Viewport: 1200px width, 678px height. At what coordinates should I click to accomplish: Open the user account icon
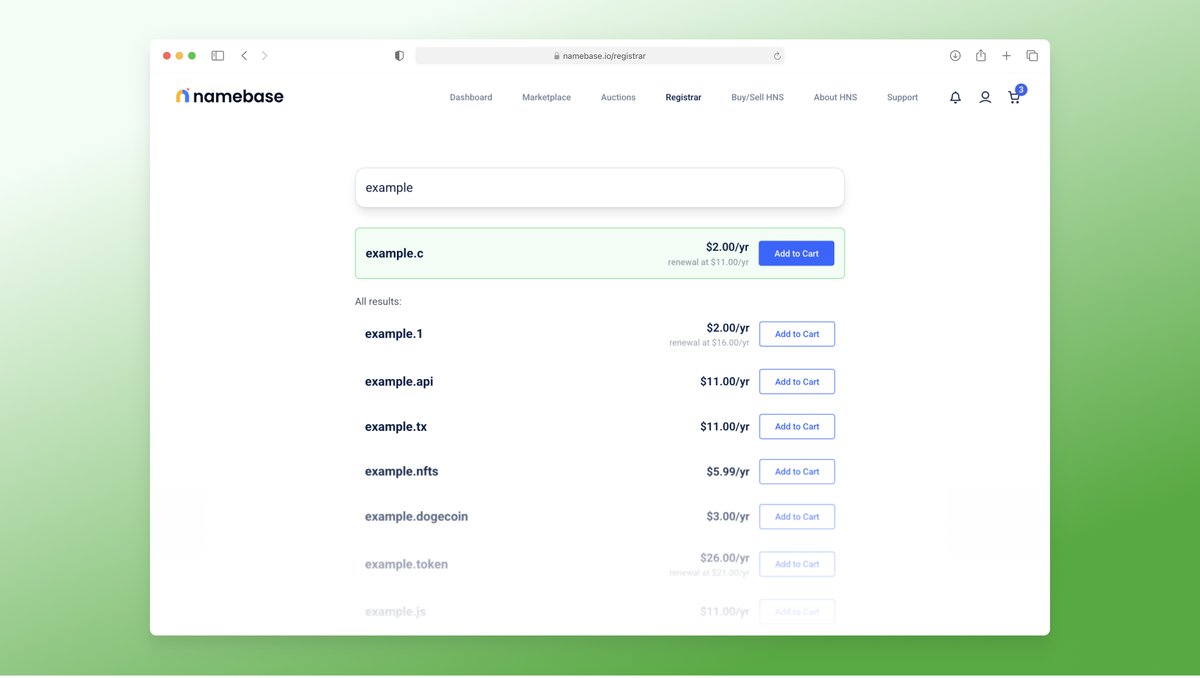click(x=985, y=97)
